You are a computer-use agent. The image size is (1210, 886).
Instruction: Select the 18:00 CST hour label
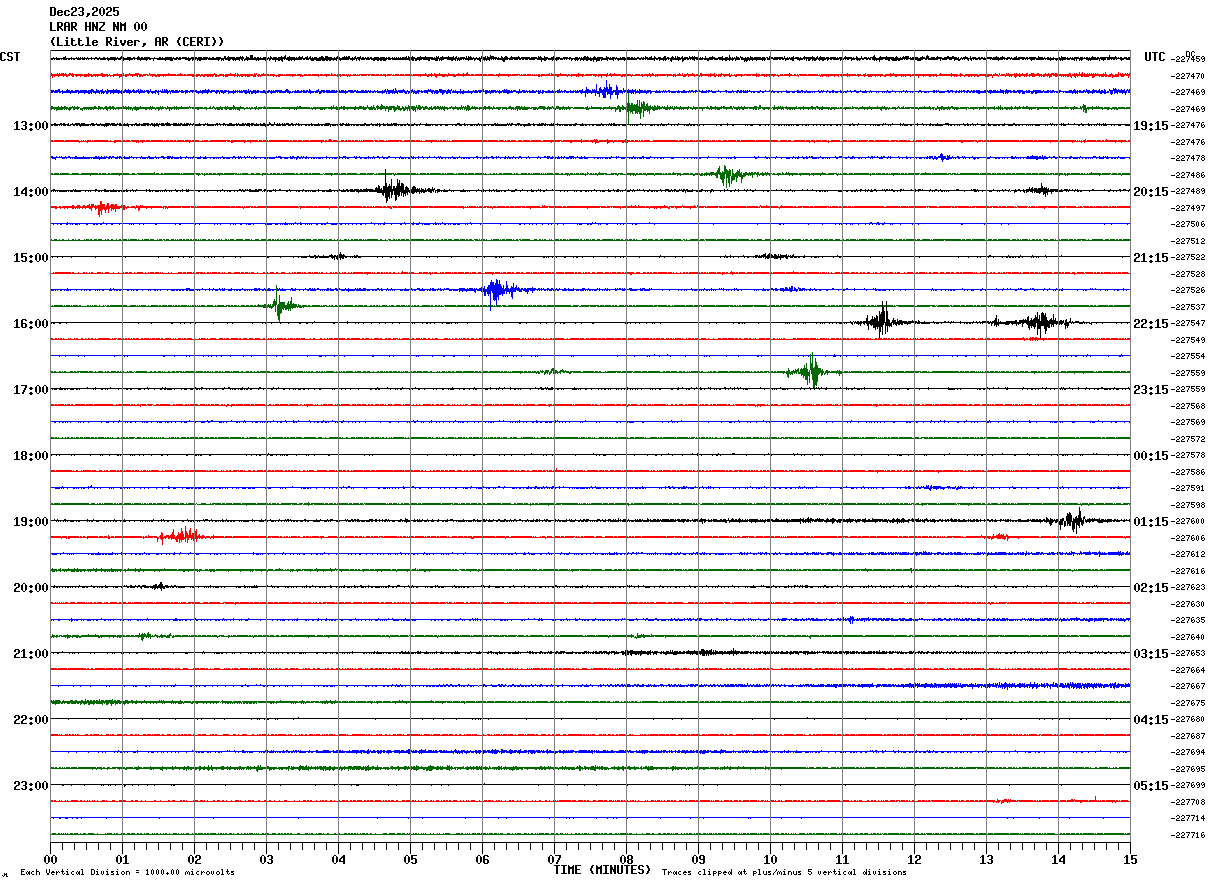[30, 456]
